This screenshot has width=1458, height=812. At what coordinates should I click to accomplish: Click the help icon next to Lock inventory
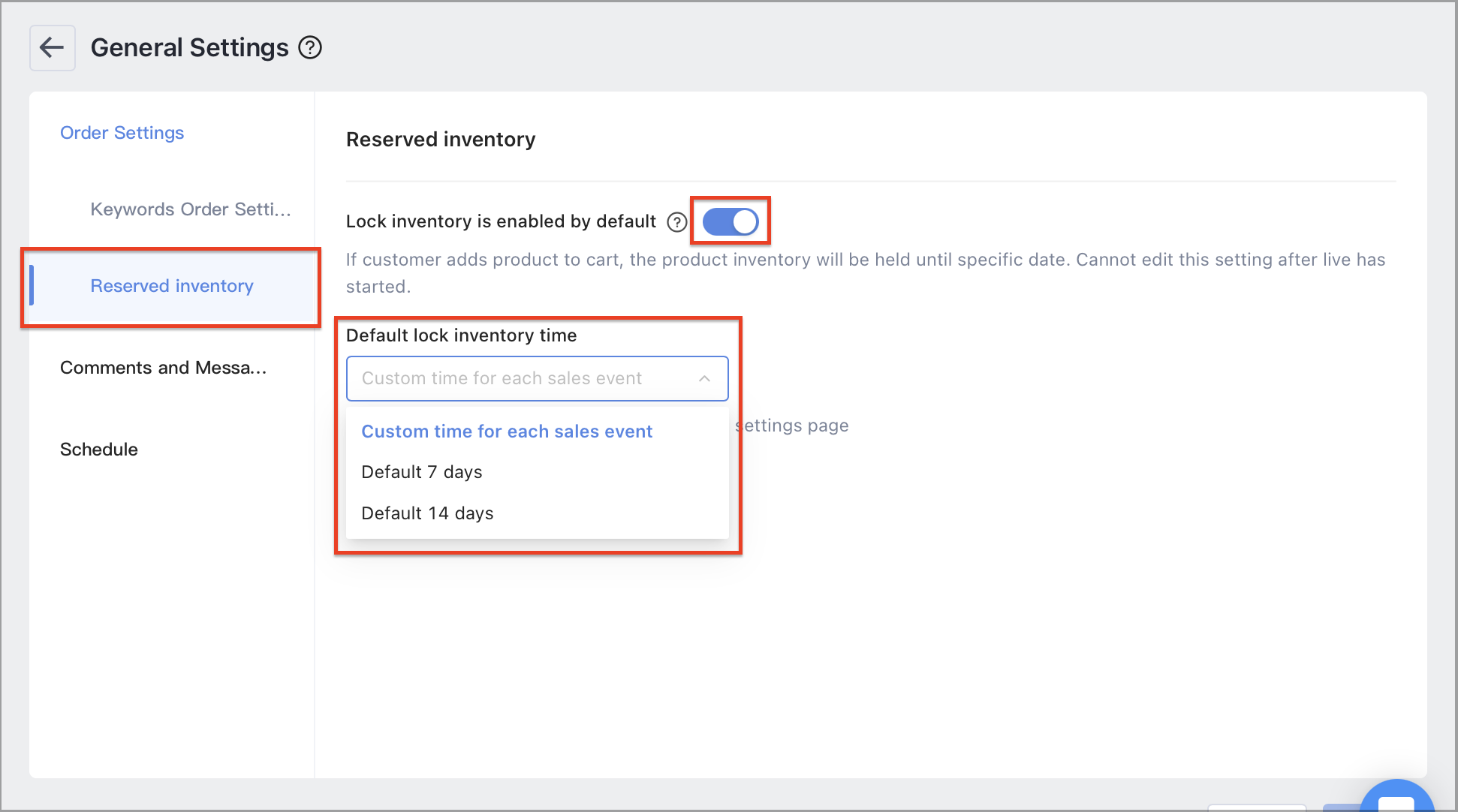[x=677, y=222]
